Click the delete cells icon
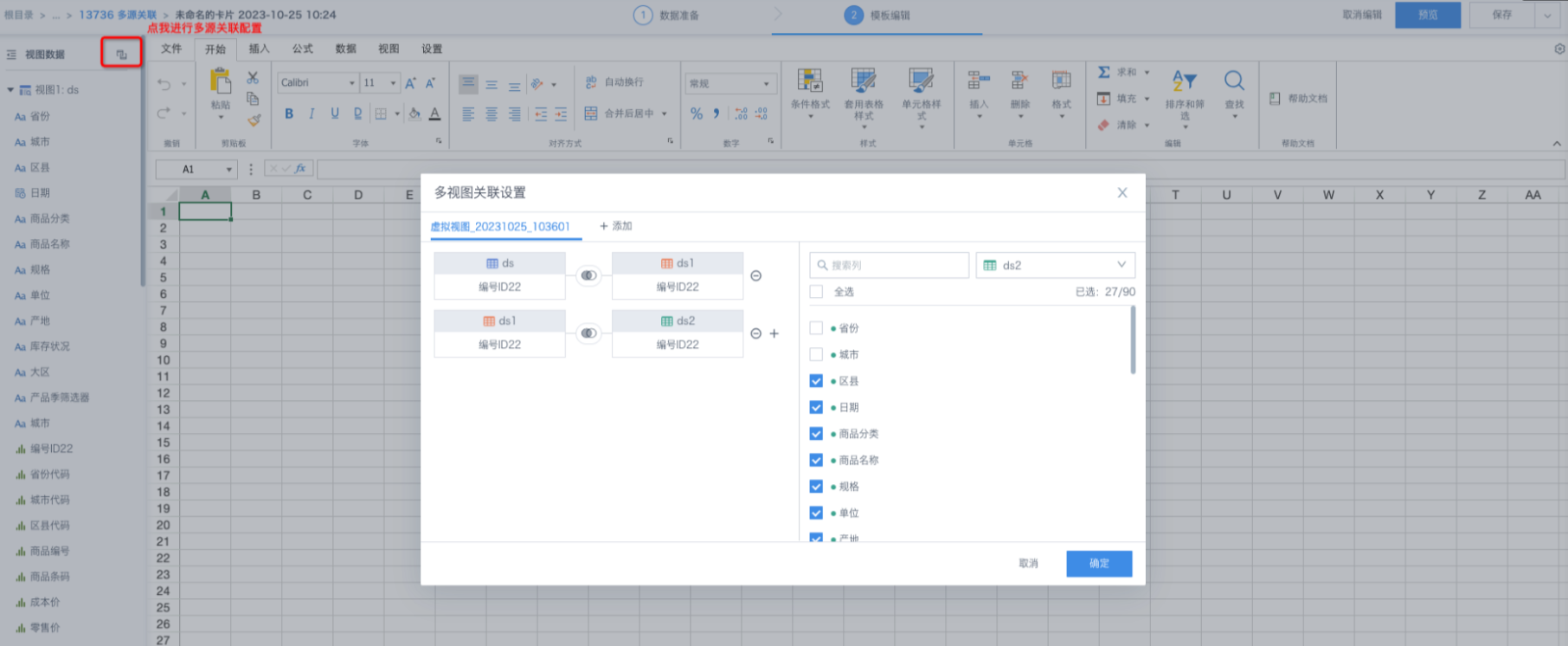The width and height of the screenshot is (1568, 646). pyautogui.click(x=1020, y=81)
